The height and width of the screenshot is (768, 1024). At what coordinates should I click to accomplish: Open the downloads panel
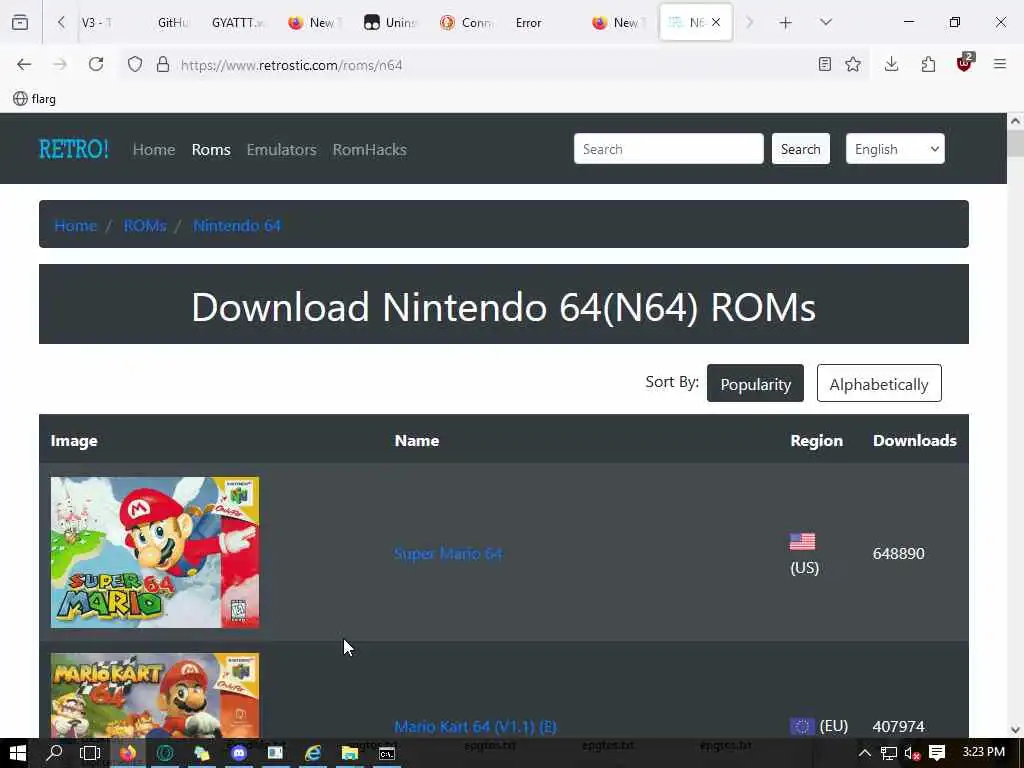891,64
